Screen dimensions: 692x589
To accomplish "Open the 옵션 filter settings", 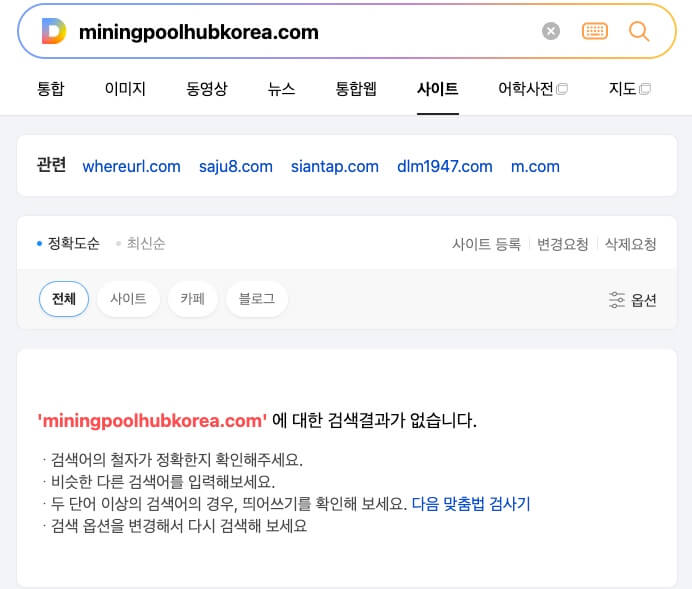I will 632,300.
